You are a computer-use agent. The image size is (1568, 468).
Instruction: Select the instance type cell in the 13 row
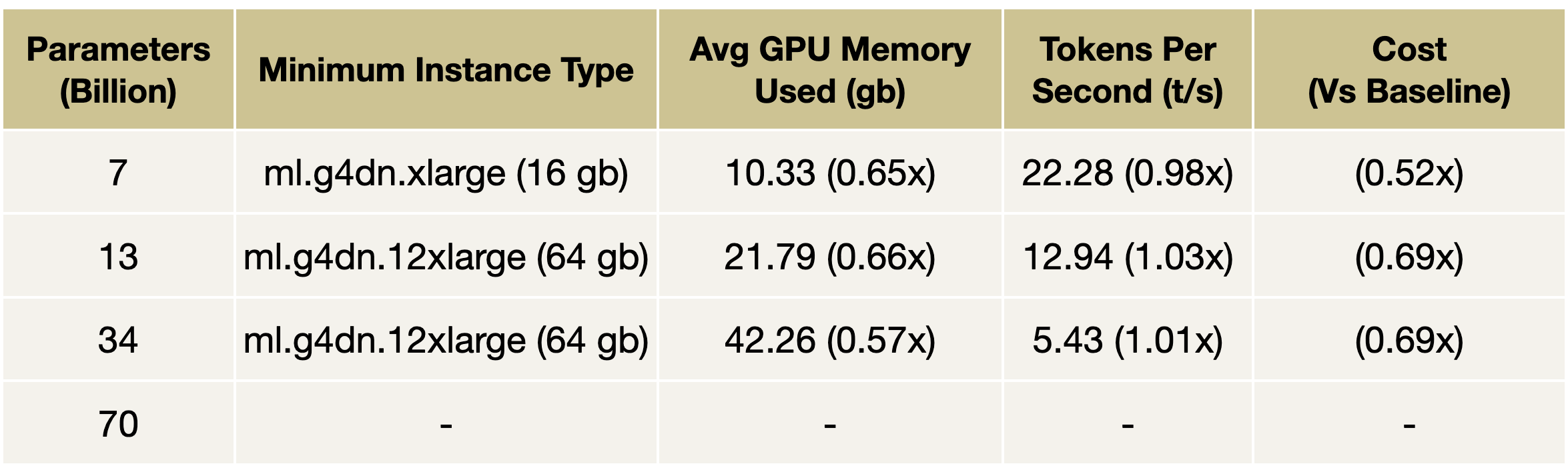(x=446, y=257)
